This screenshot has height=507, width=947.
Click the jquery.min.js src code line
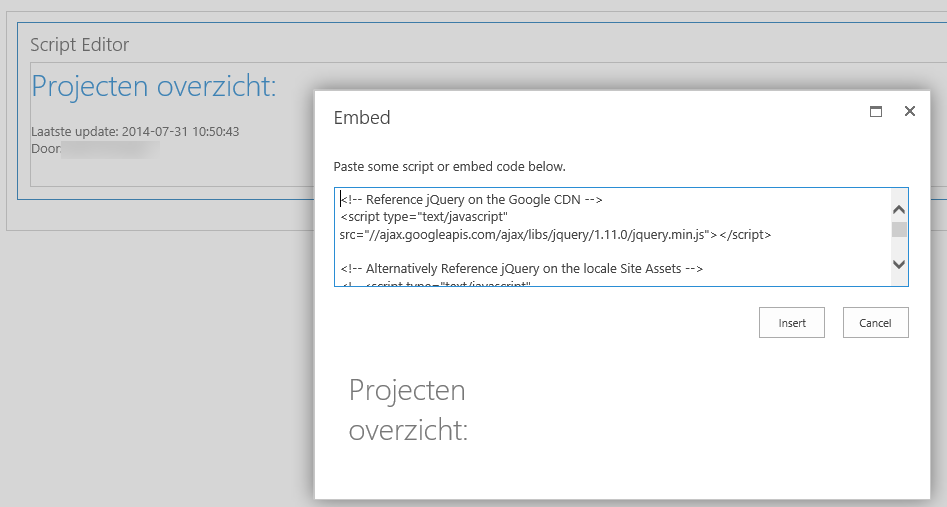point(555,234)
